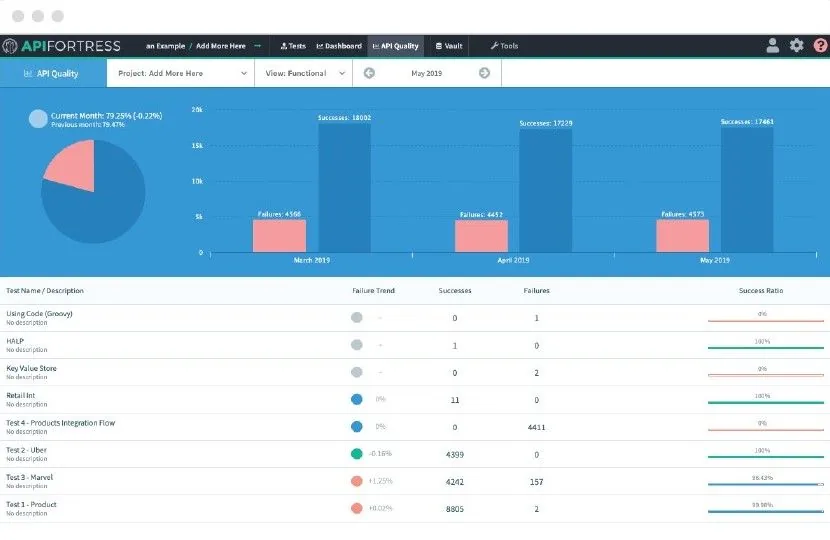Go to next month arrow

(x=484, y=73)
